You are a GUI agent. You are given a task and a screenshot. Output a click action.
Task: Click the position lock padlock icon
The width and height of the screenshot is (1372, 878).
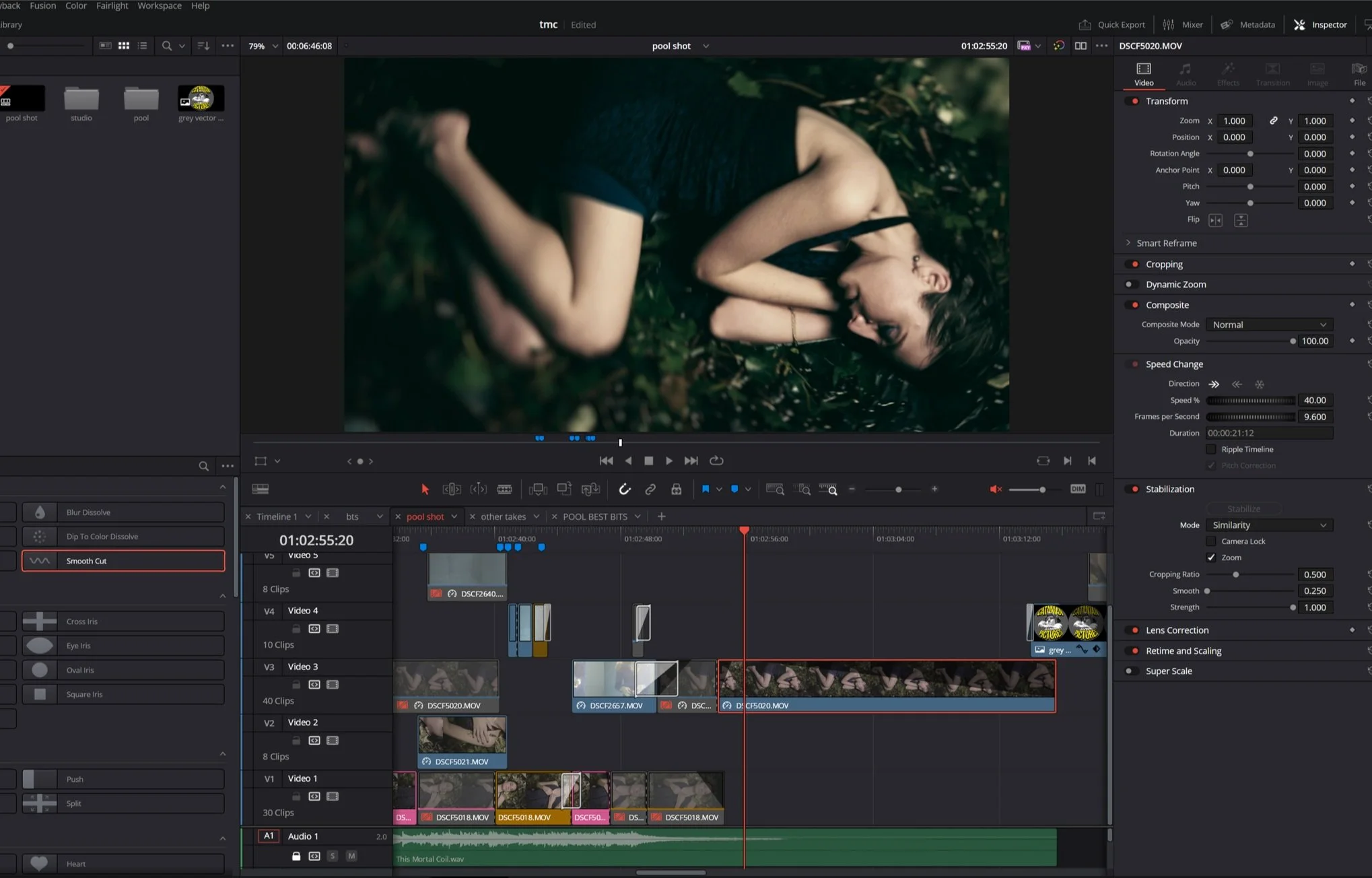(x=676, y=489)
